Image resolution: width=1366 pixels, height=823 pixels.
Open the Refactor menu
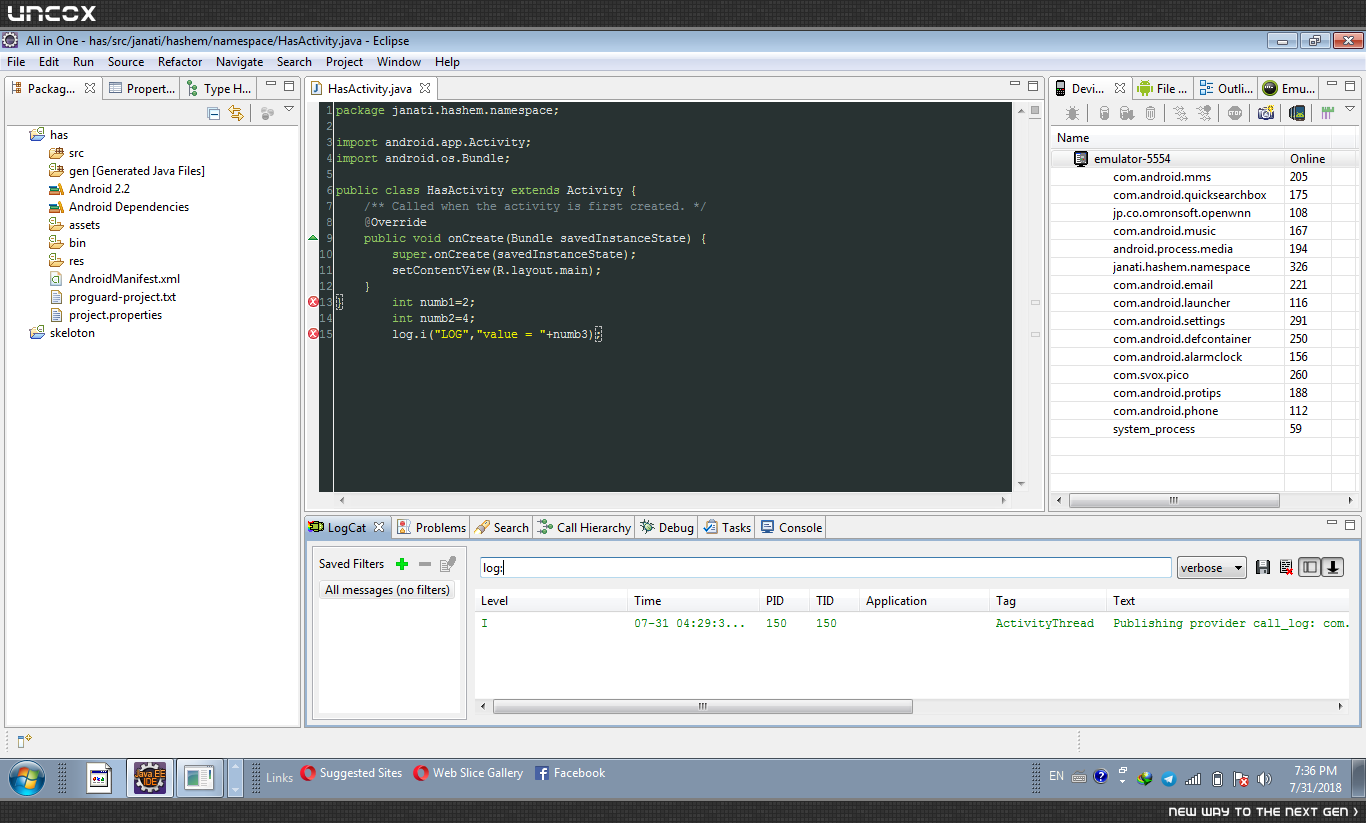[180, 62]
